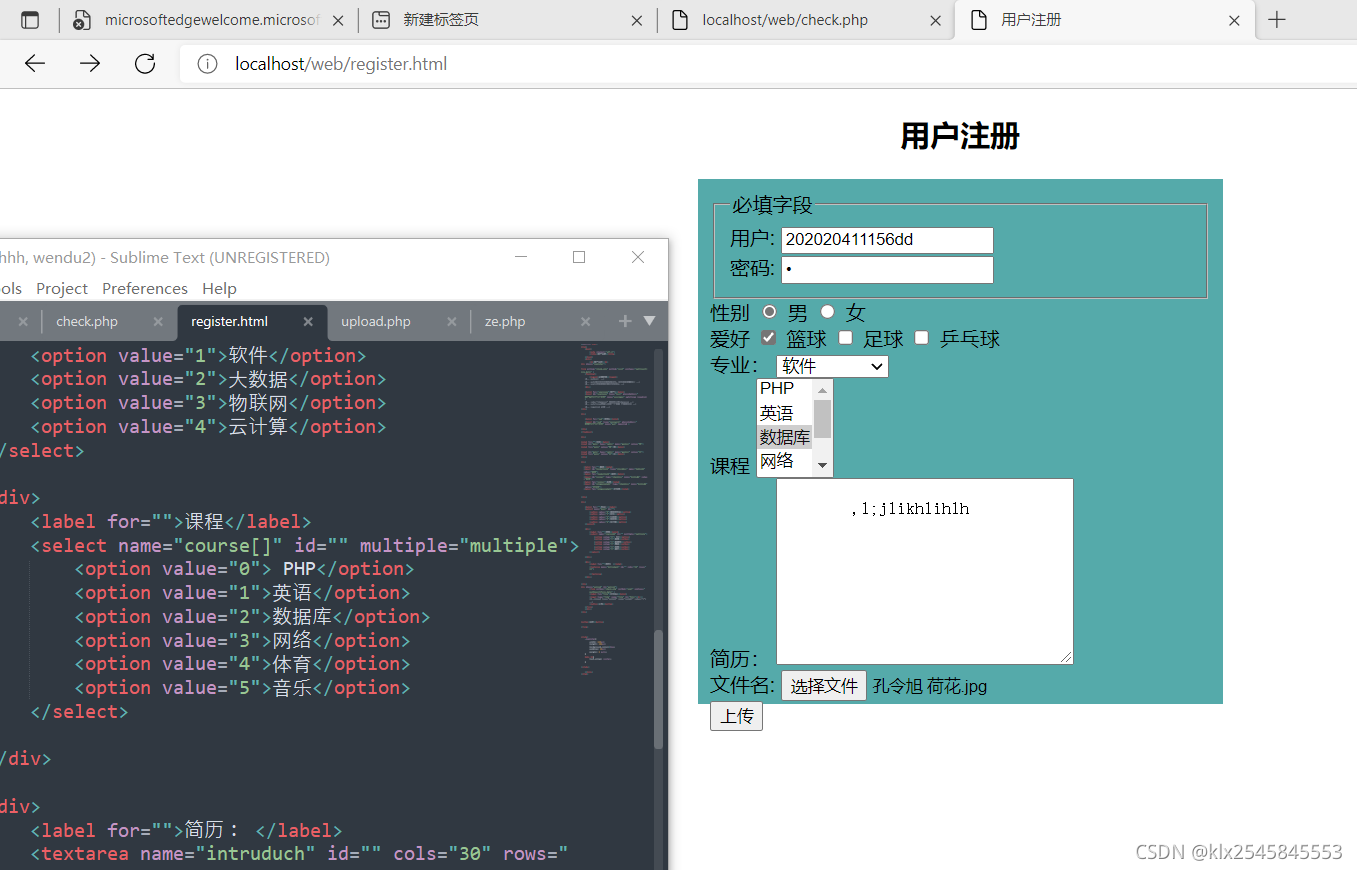This screenshot has height=870, width=1357.
Task: Switch to upload.php tab
Action: [376, 322]
